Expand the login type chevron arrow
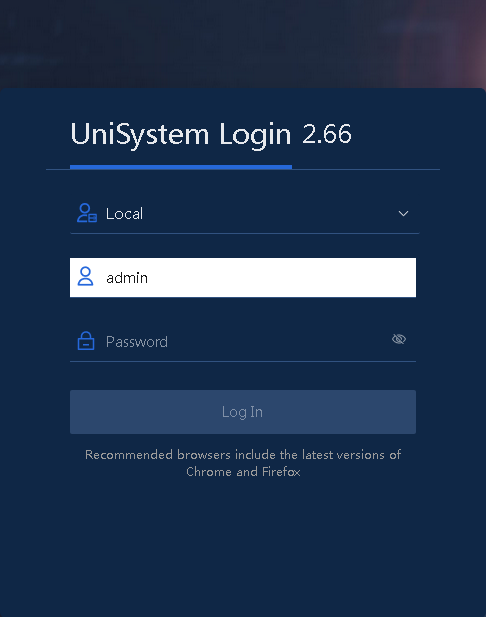 click(x=403, y=214)
